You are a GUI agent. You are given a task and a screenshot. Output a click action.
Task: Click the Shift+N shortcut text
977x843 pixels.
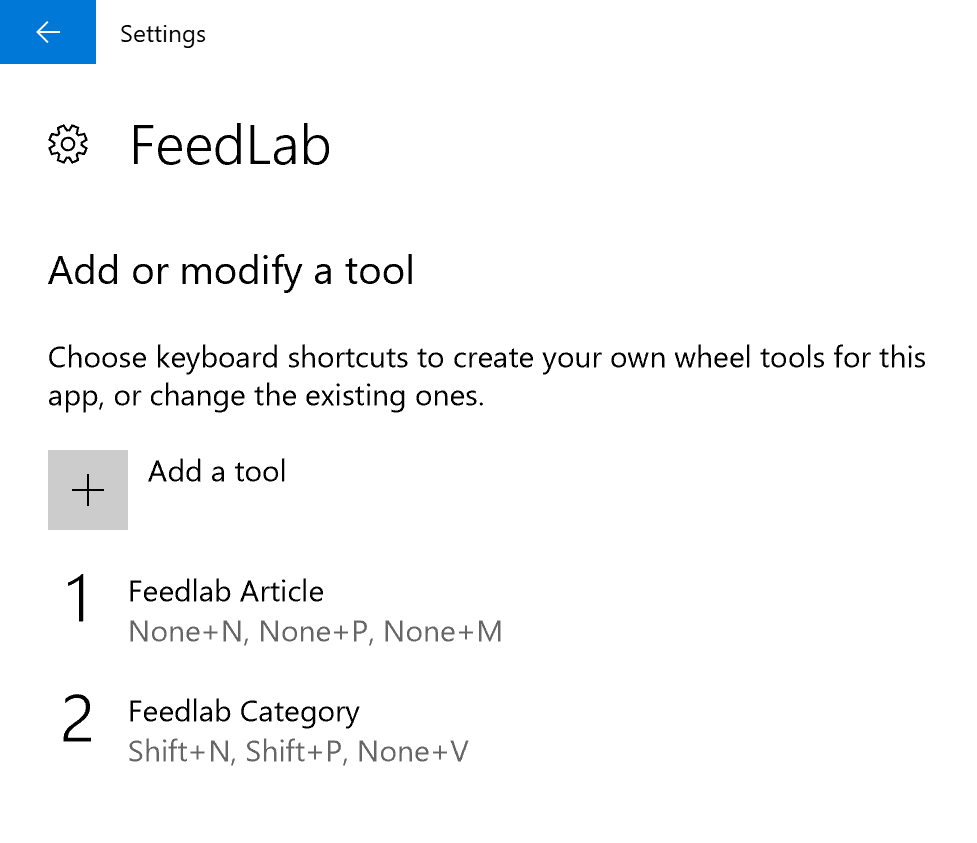tap(181, 751)
